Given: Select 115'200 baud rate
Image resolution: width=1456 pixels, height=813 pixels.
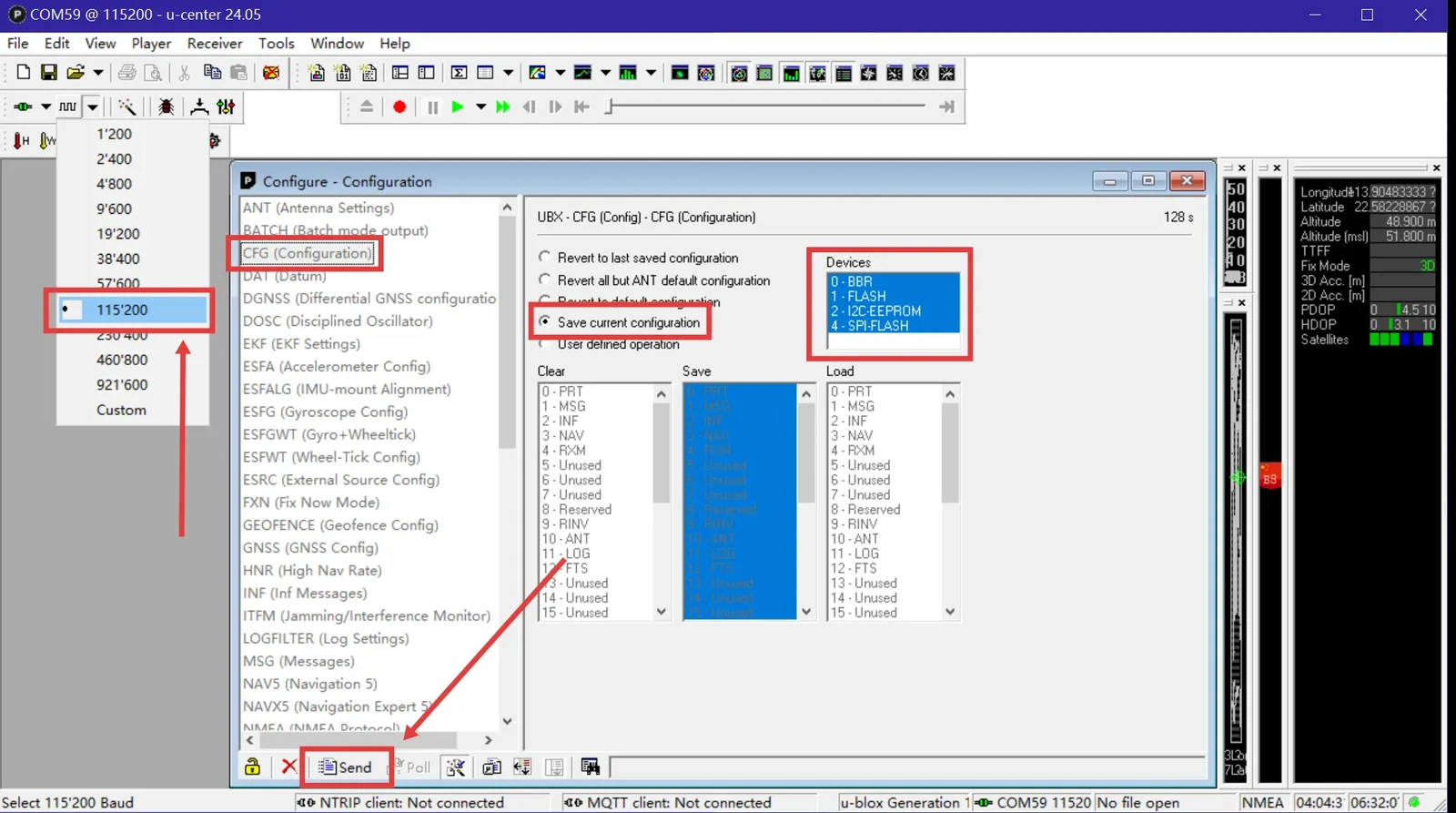Looking at the screenshot, I should 133,310.
